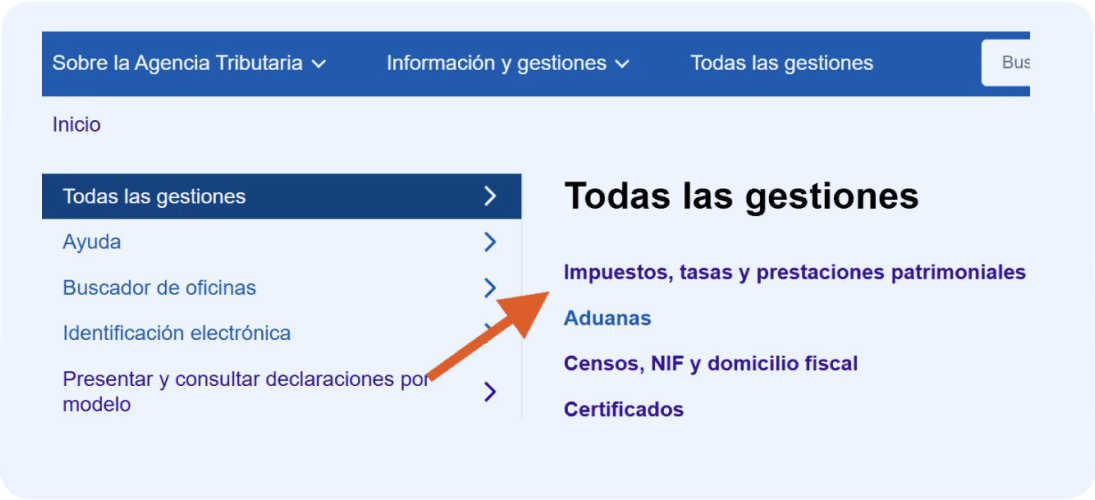
Task: Open the Aduanas link
Action: coord(608,318)
